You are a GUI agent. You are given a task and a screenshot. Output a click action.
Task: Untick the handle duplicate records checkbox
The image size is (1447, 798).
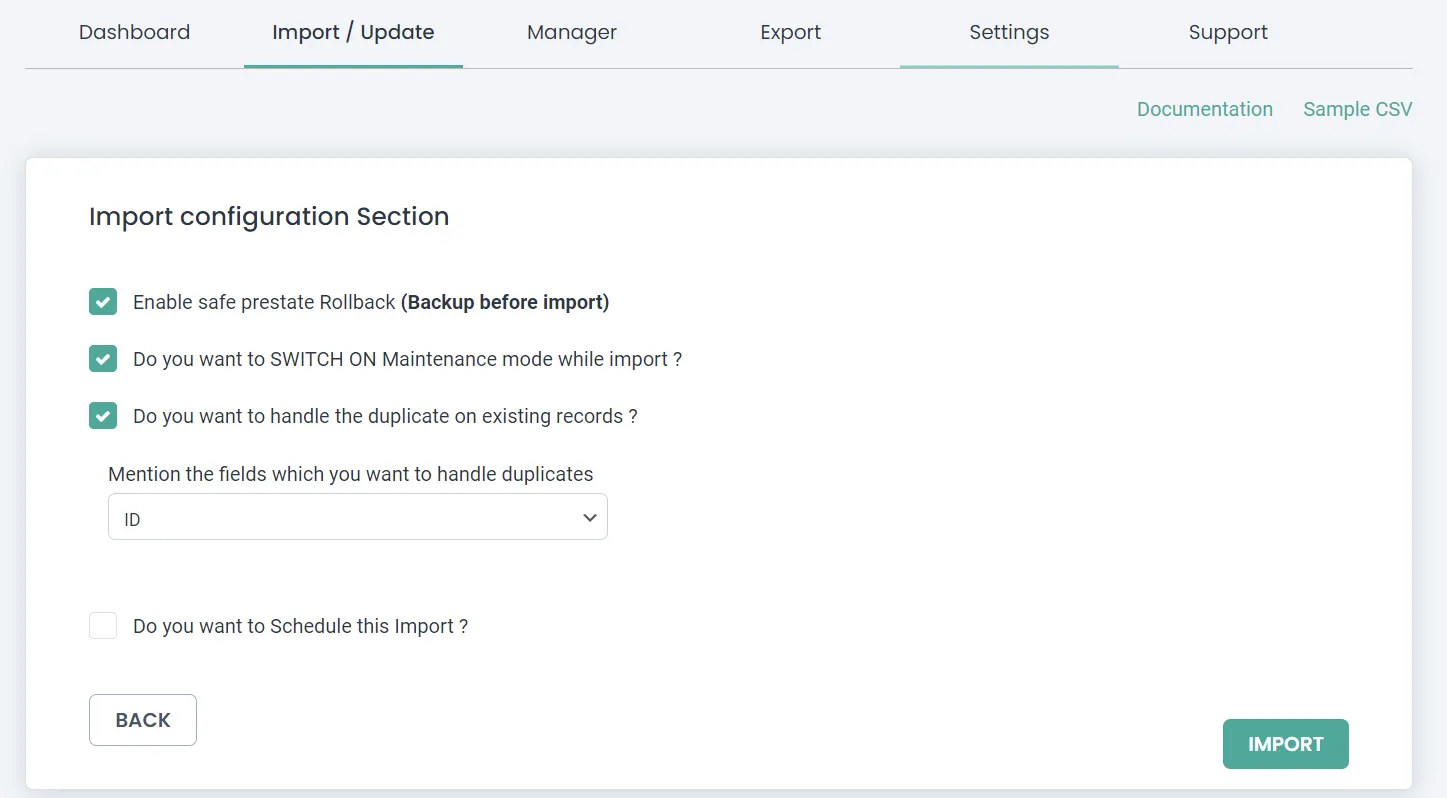tap(103, 416)
